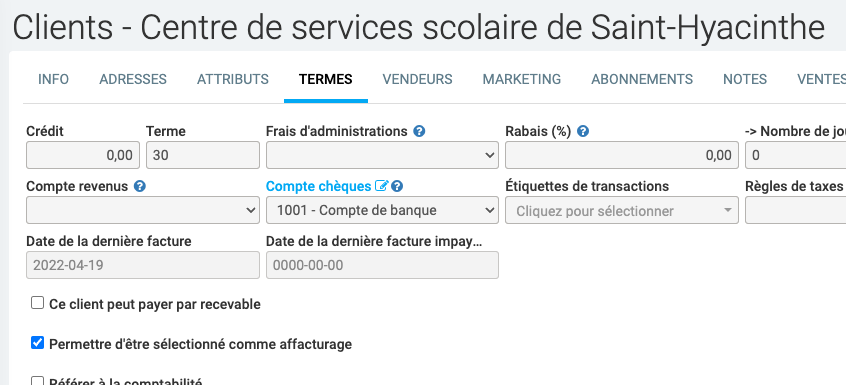Enable 'Ce client peut payer par recevable'
The height and width of the screenshot is (385, 846).
point(37,303)
